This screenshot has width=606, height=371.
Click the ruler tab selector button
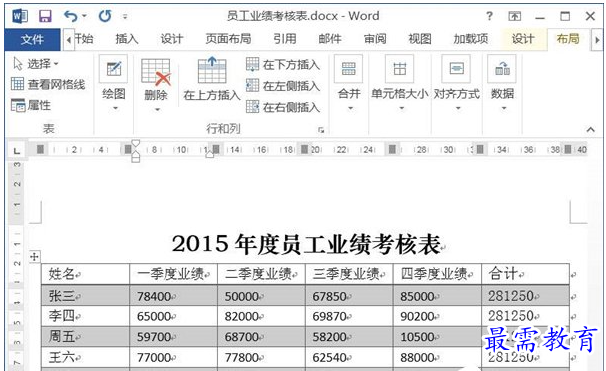tap(17, 150)
